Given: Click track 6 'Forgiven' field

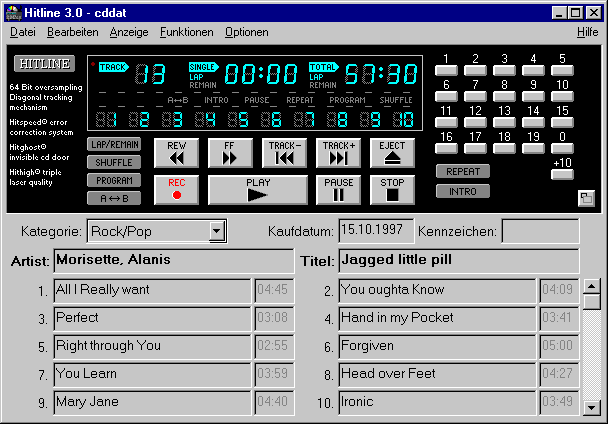Looking at the screenshot, I should point(437,347).
